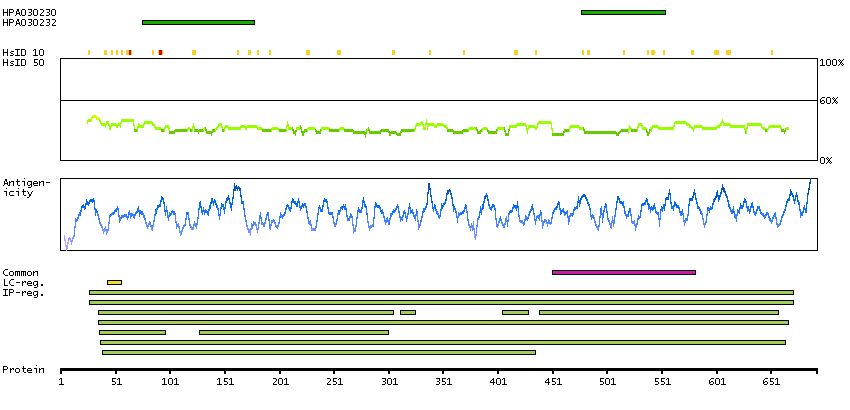Click the HsID 10 row label
This screenshot has height=410, width=850.
(x=23, y=52)
